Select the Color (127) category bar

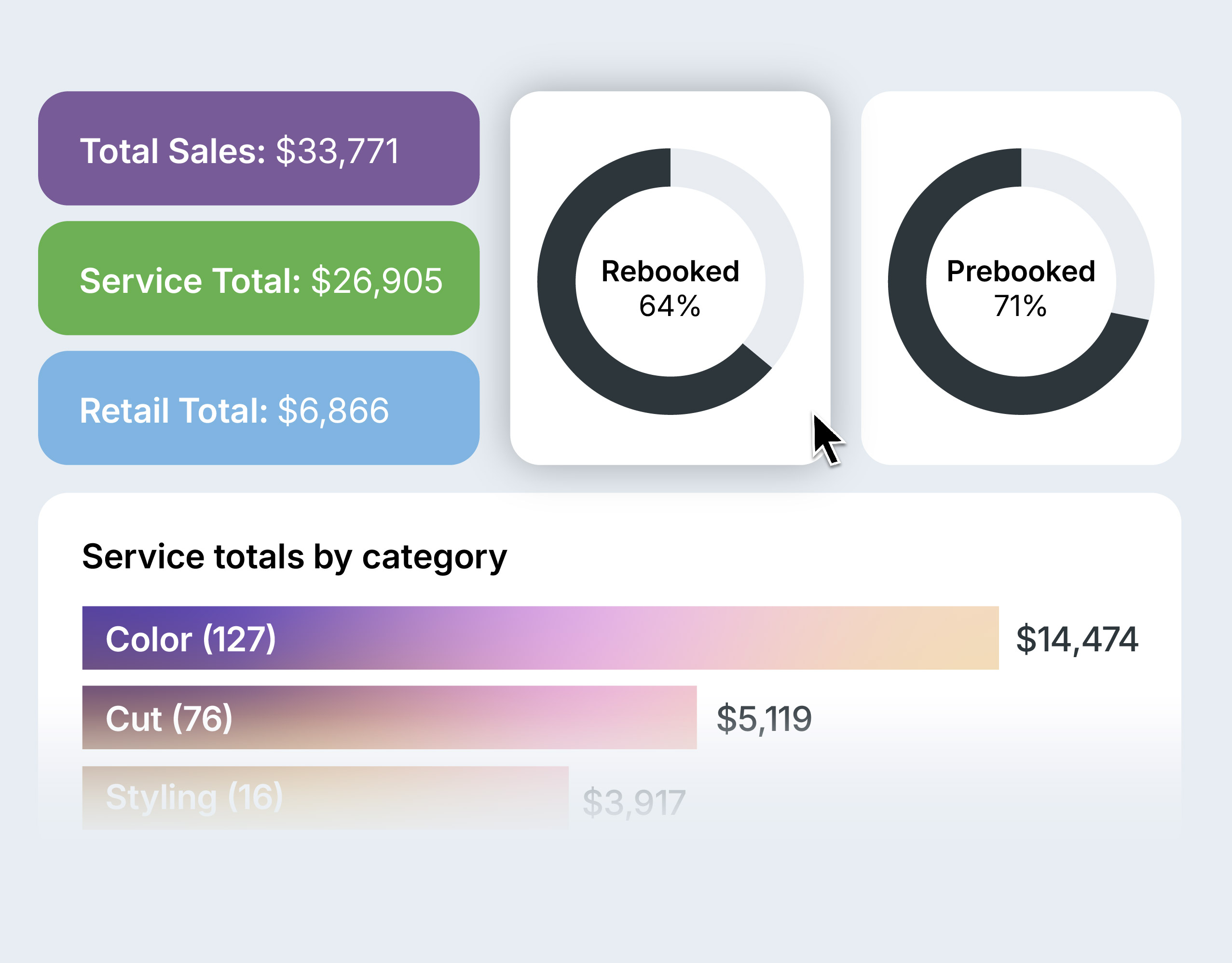point(540,638)
